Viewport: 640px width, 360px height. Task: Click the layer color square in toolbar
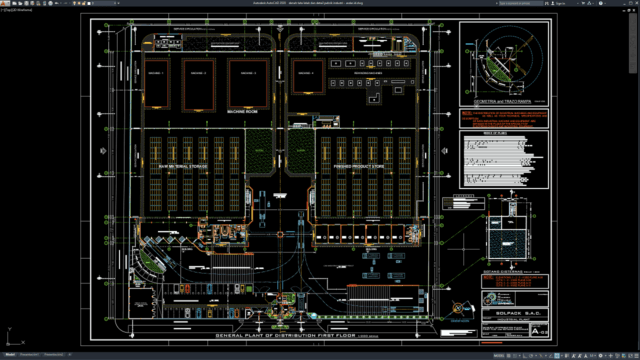coord(89,3)
